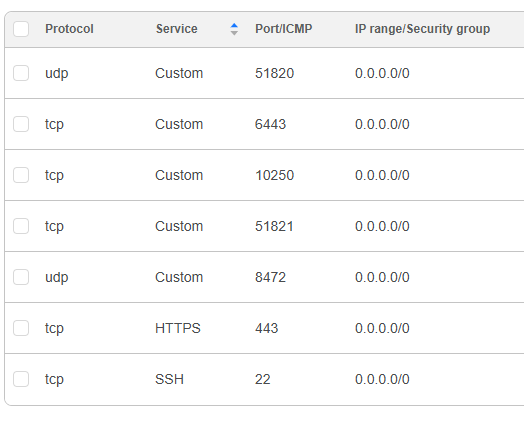Select the udp 8472 rule checkbox
The width and height of the screenshot is (524, 430).
pos(21,277)
